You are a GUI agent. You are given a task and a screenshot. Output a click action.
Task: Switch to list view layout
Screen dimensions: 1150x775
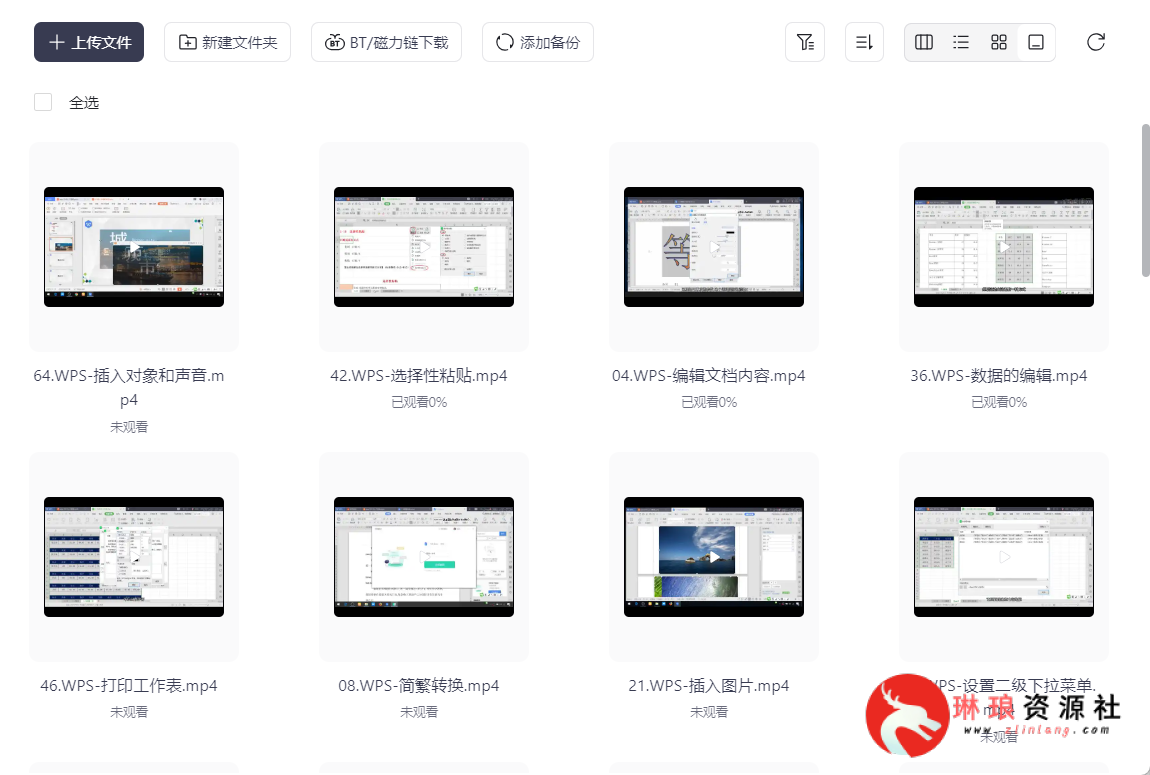(961, 43)
